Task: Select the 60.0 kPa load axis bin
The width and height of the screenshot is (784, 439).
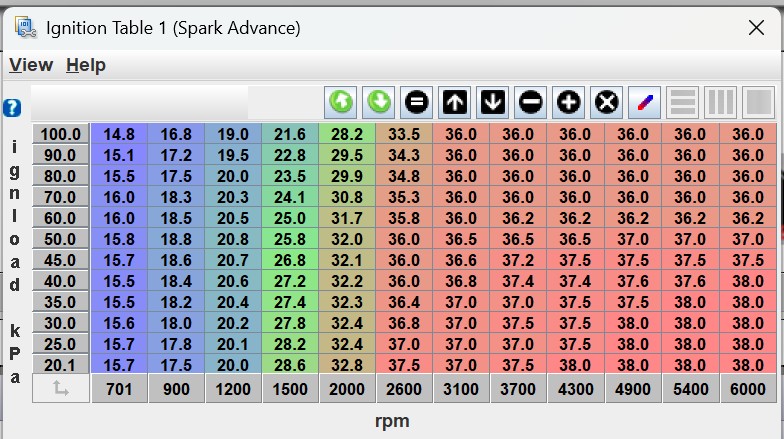Action: [x=60, y=218]
